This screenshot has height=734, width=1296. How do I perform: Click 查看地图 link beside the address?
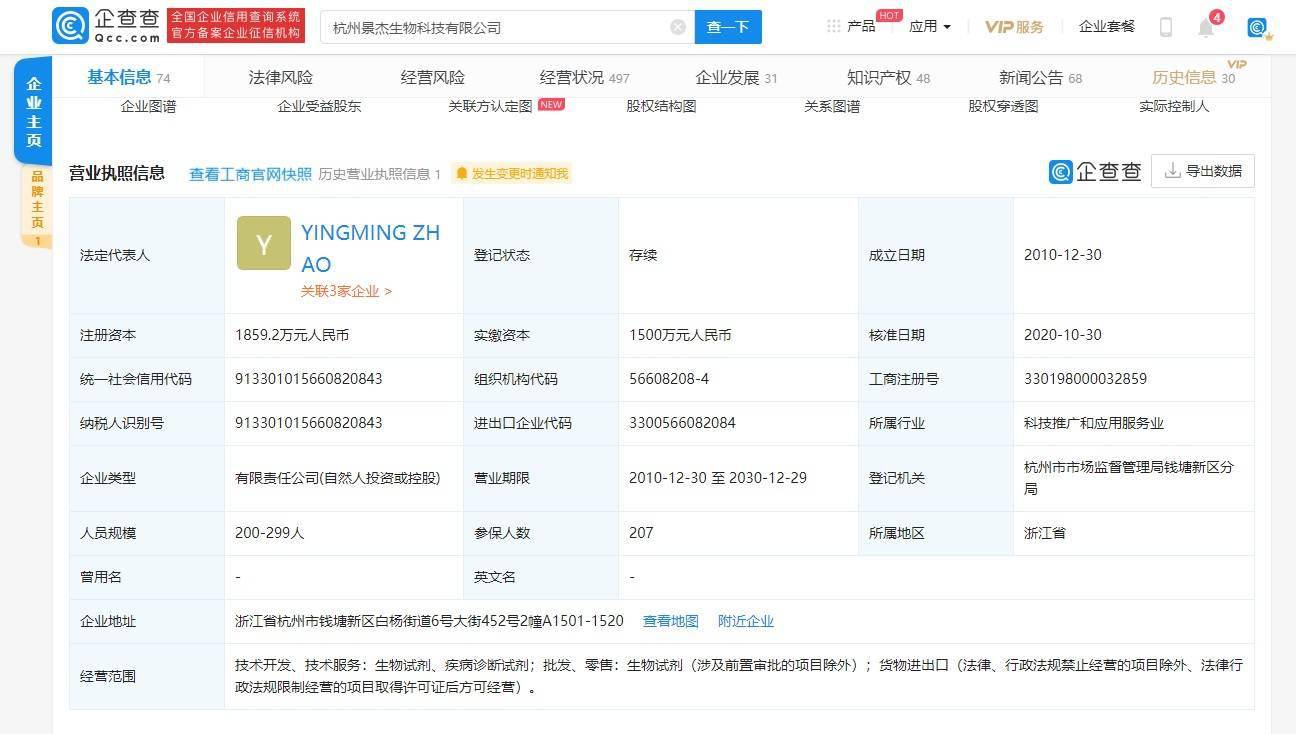(671, 621)
